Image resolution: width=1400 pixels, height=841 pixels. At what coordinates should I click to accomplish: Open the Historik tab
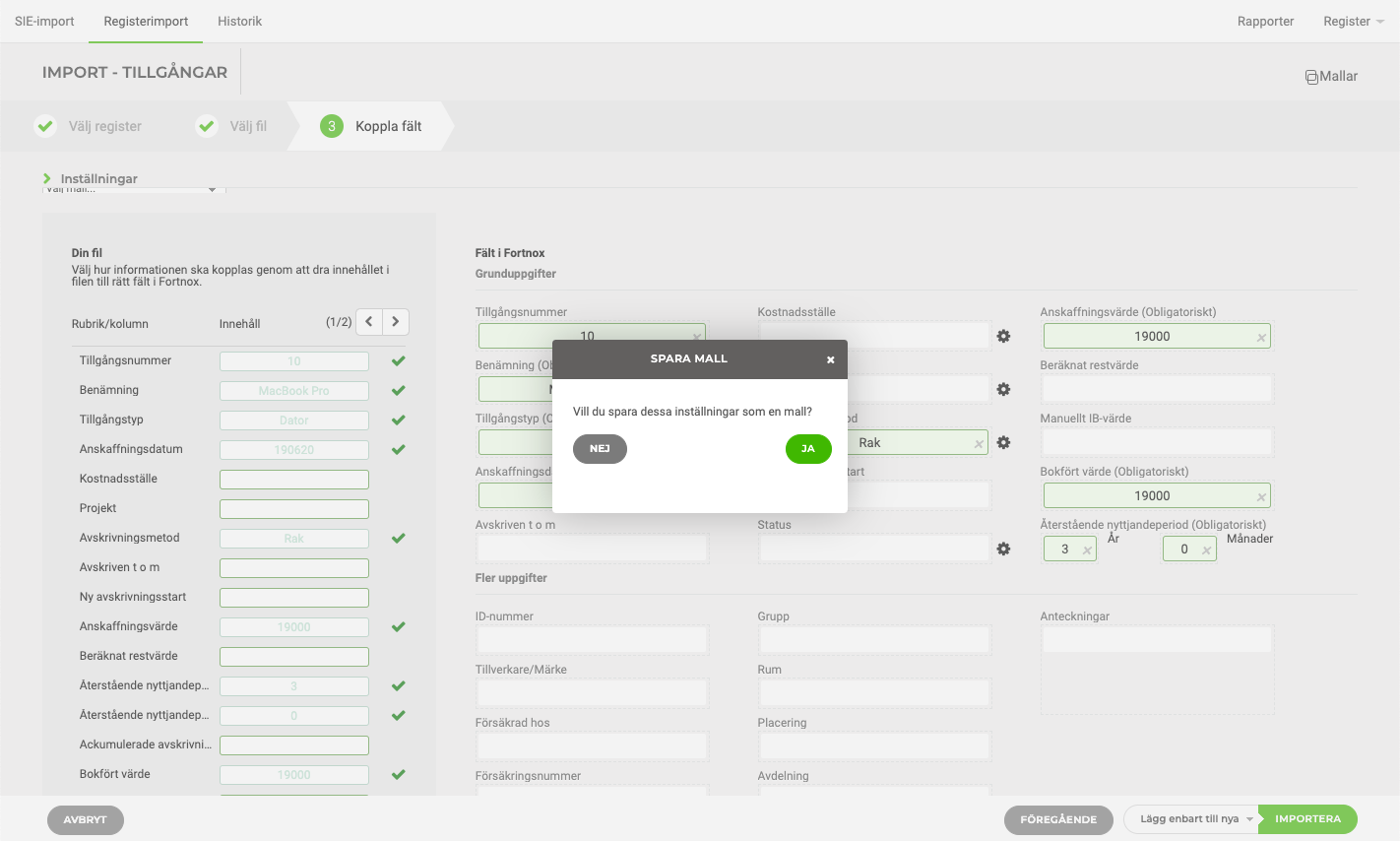(x=239, y=21)
